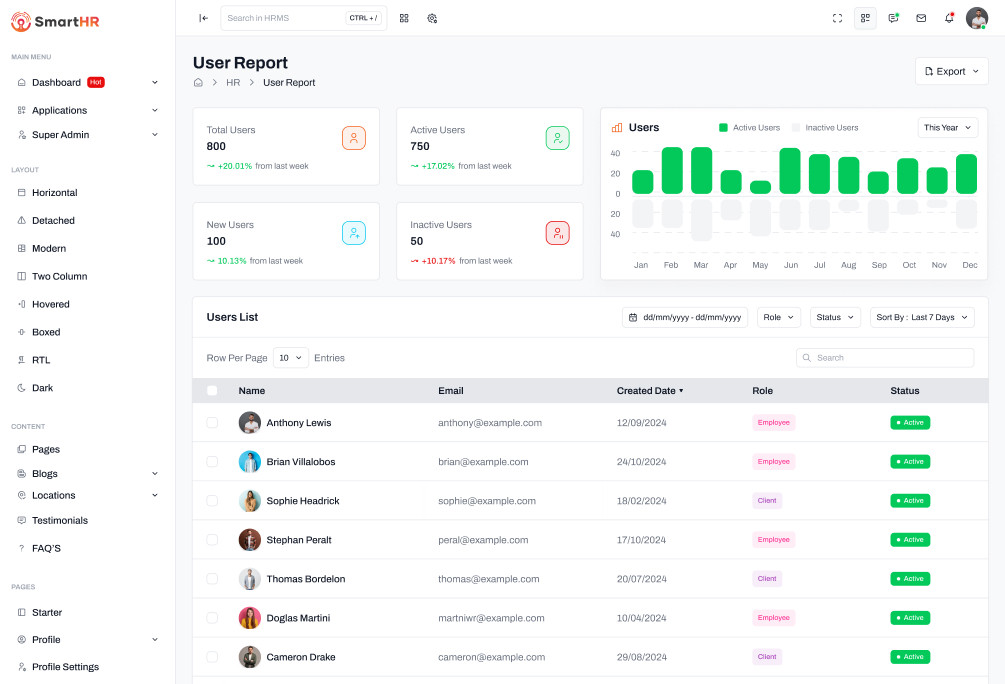Click the home icon in breadcrumb
Image resolution: width=1005 pixels, height=684 pixels.
[198, 83]
